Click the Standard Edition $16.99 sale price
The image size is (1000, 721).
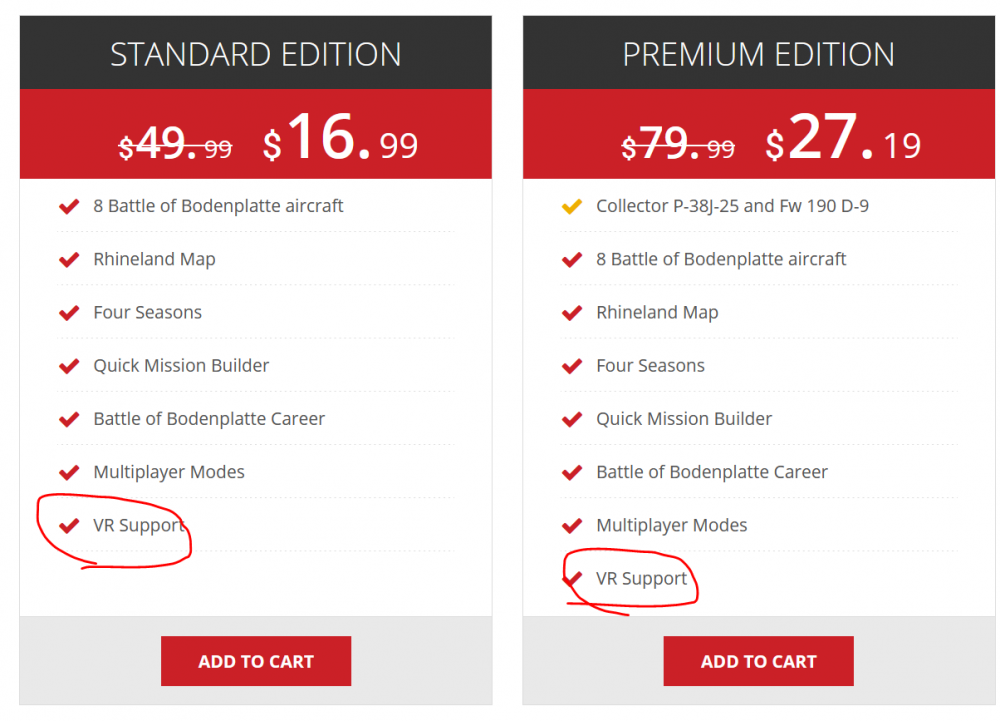pyautogui.click(x=340, y=141)
